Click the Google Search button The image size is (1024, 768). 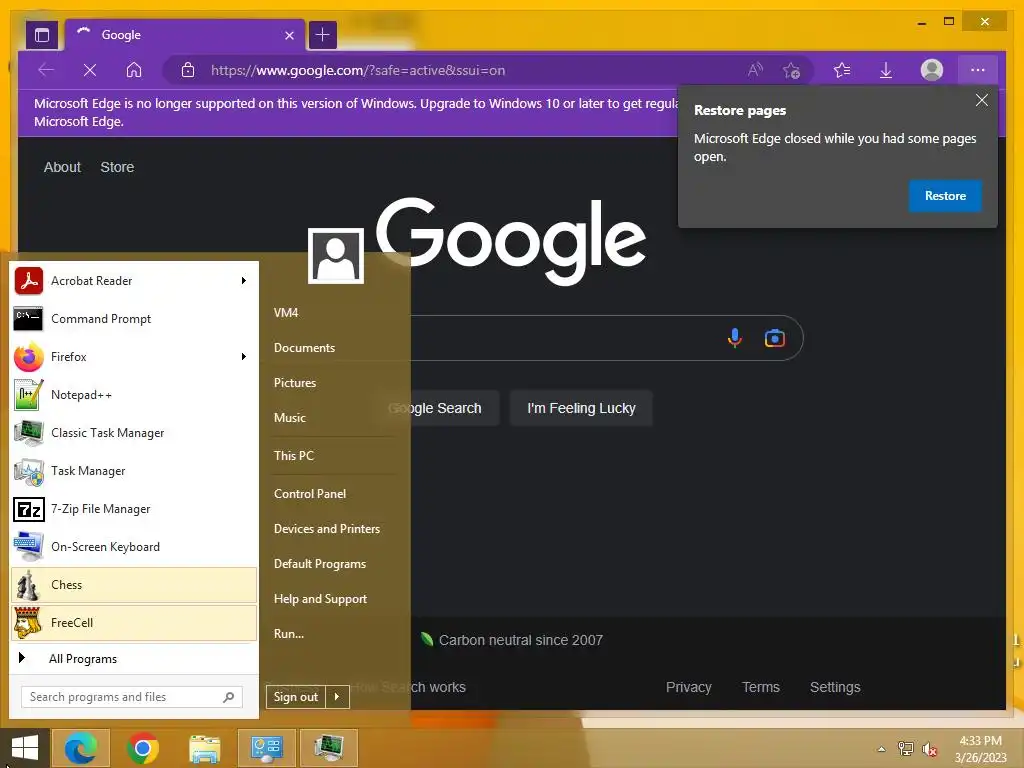435,408
